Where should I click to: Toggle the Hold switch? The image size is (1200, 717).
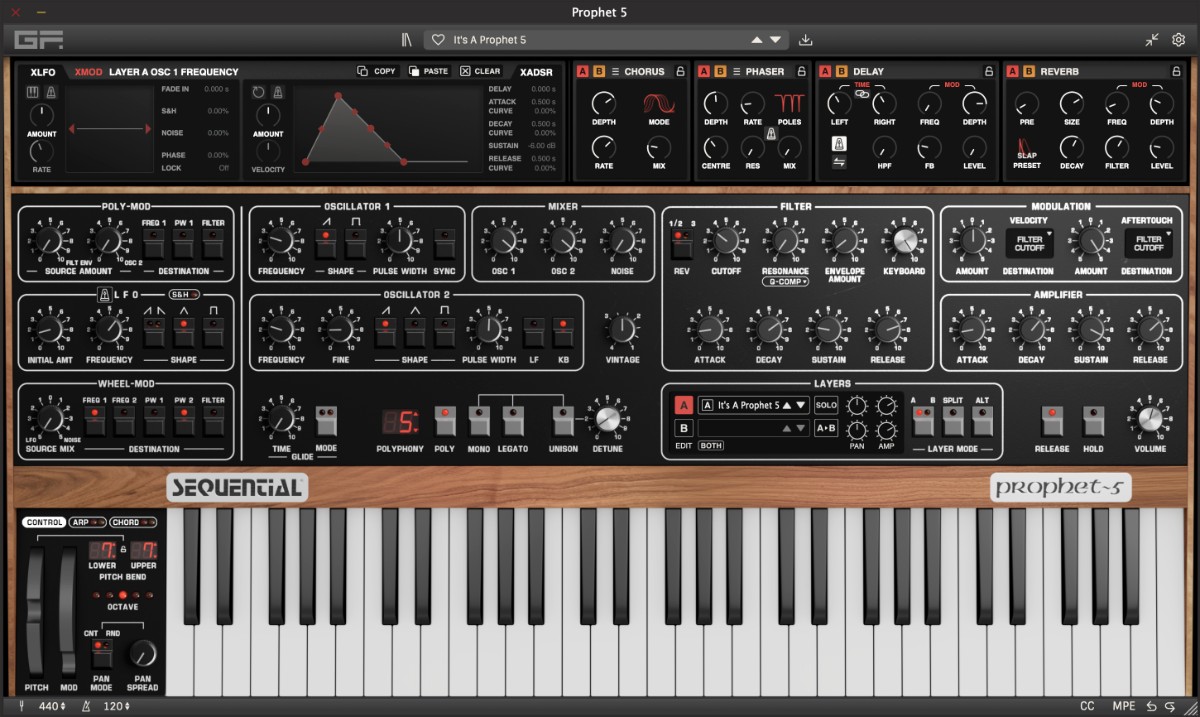(1094, 421)
